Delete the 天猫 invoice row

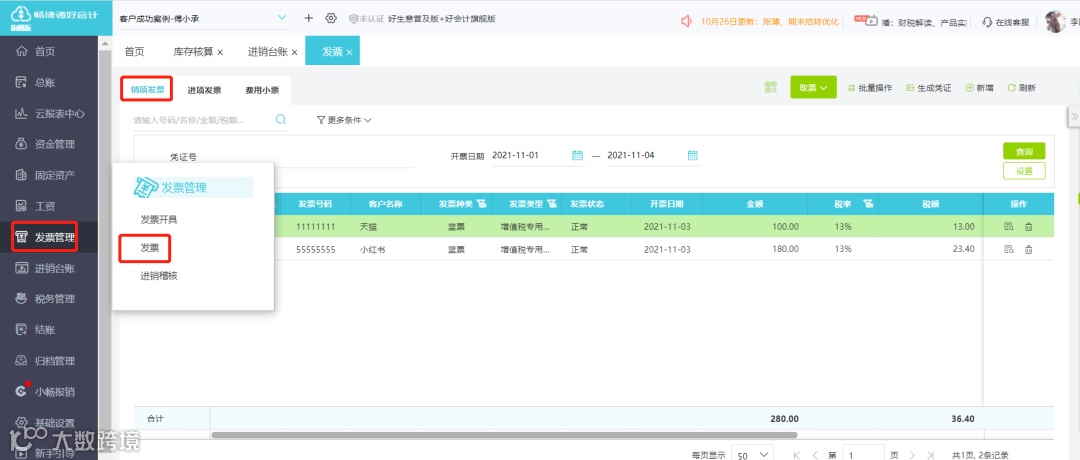[1028, 227]
